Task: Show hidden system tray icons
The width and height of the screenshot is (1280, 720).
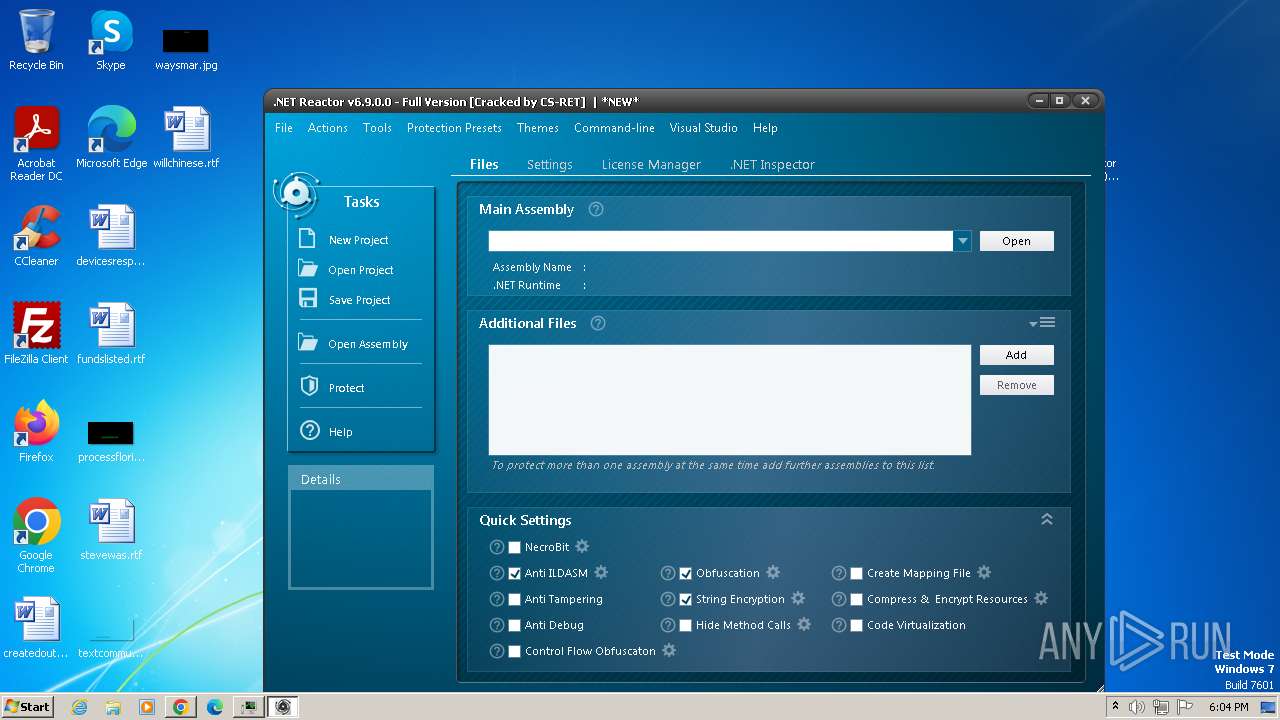Action: [1115, 707]
